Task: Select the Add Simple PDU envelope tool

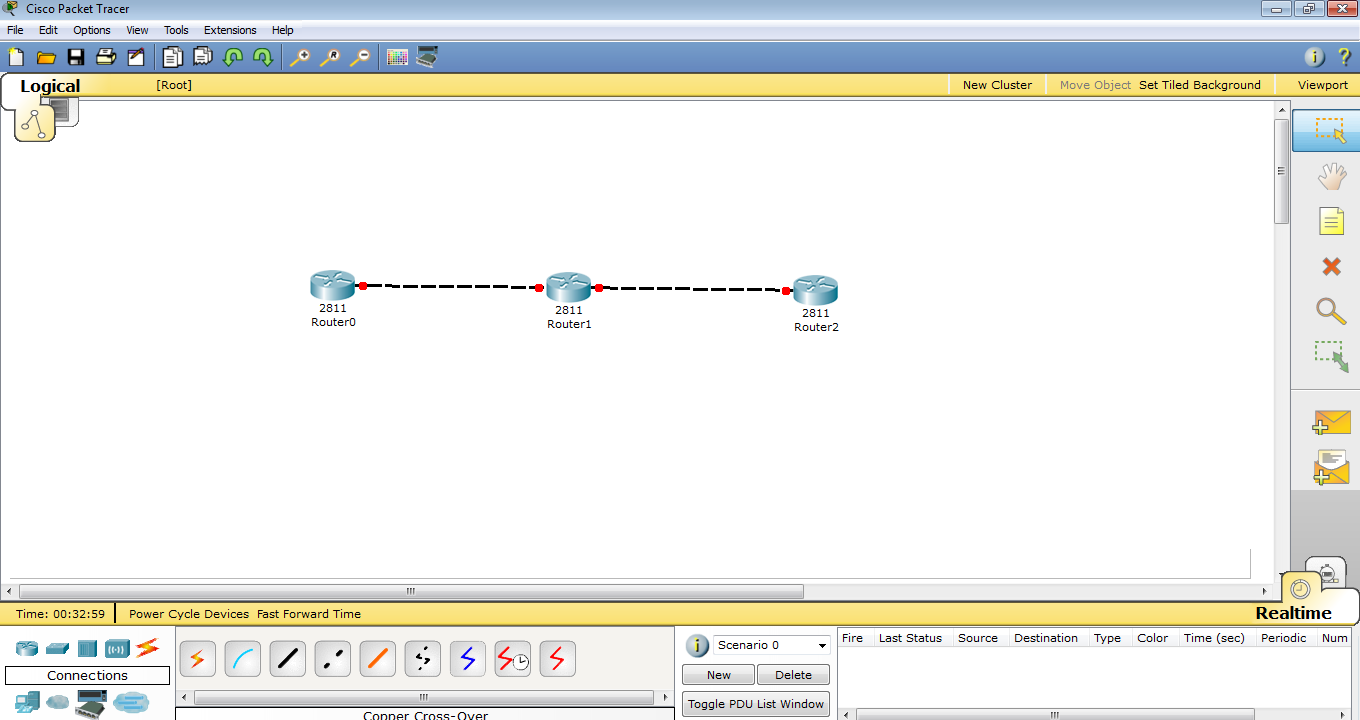Action: 1330,422
